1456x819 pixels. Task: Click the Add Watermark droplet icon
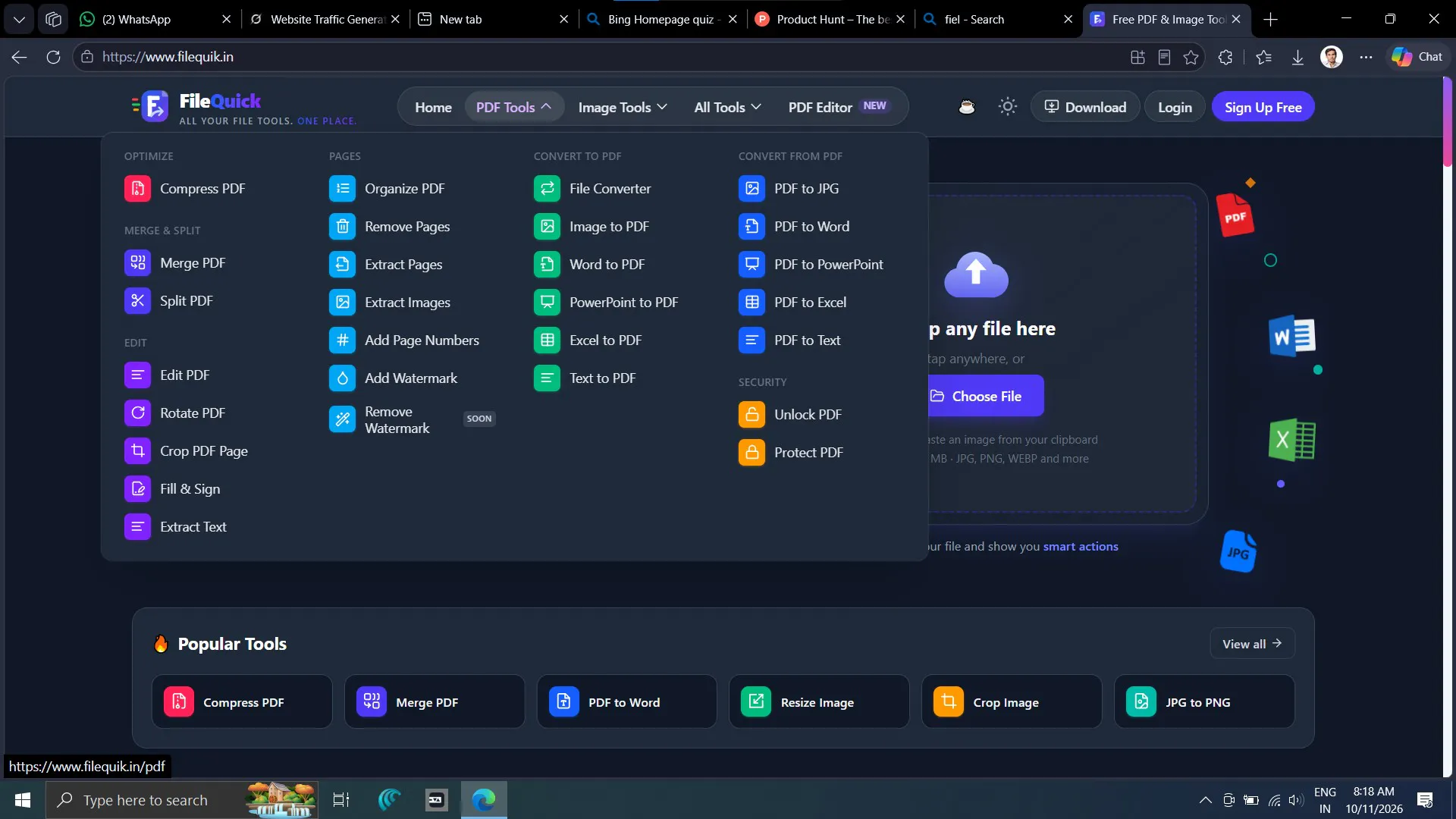(342, 378)
